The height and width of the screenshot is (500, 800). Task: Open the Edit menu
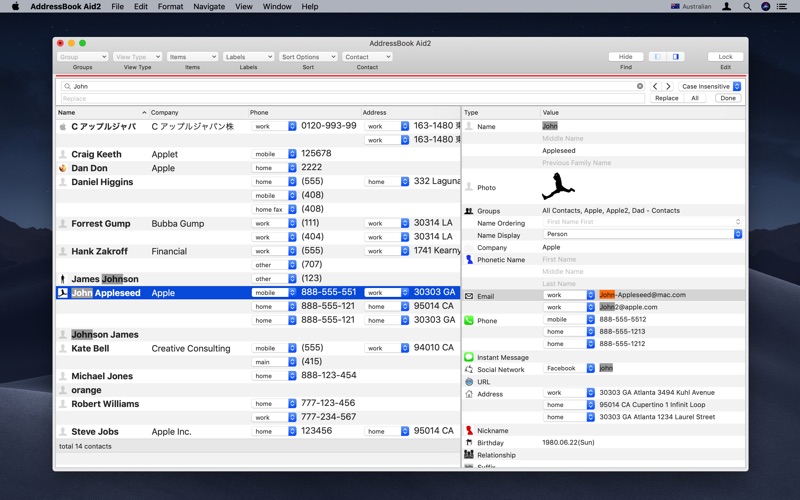click(141, 7)
